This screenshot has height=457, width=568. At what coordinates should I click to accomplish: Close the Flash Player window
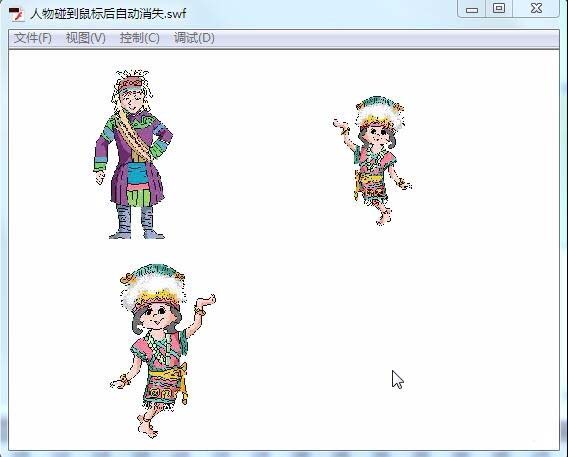tap(536, 9)
